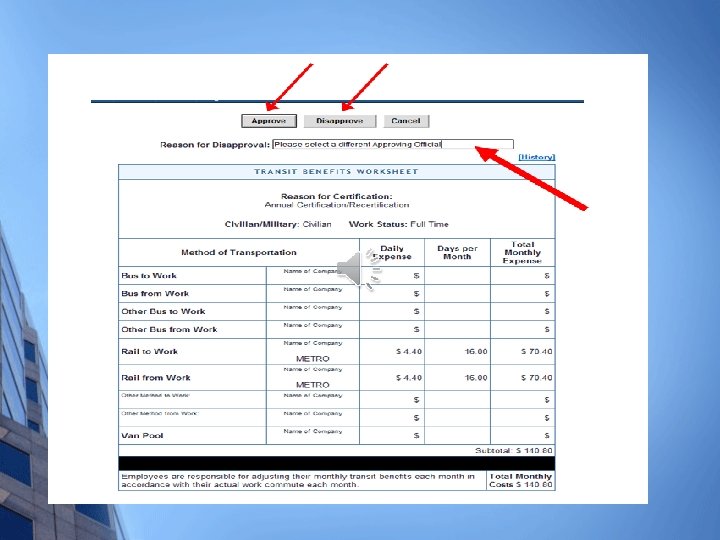The height and width of the screenshot is (540, 720).
Task: Click $4.40 daily expense for Rail from Work
Action: pyautogui.click(x=409, y=377)
